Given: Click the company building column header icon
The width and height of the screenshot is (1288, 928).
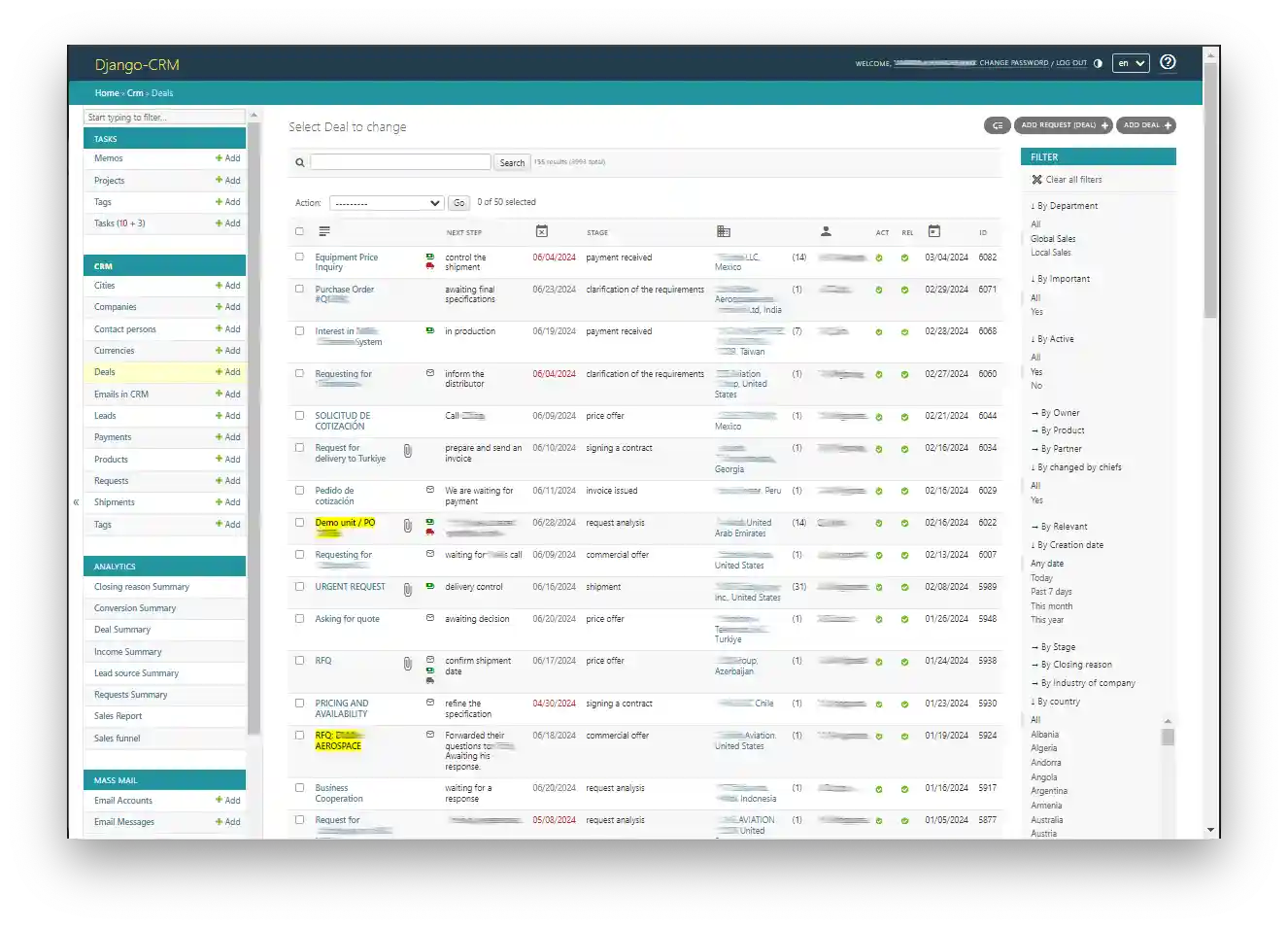Looking at the screenshot, I should 723,231.
